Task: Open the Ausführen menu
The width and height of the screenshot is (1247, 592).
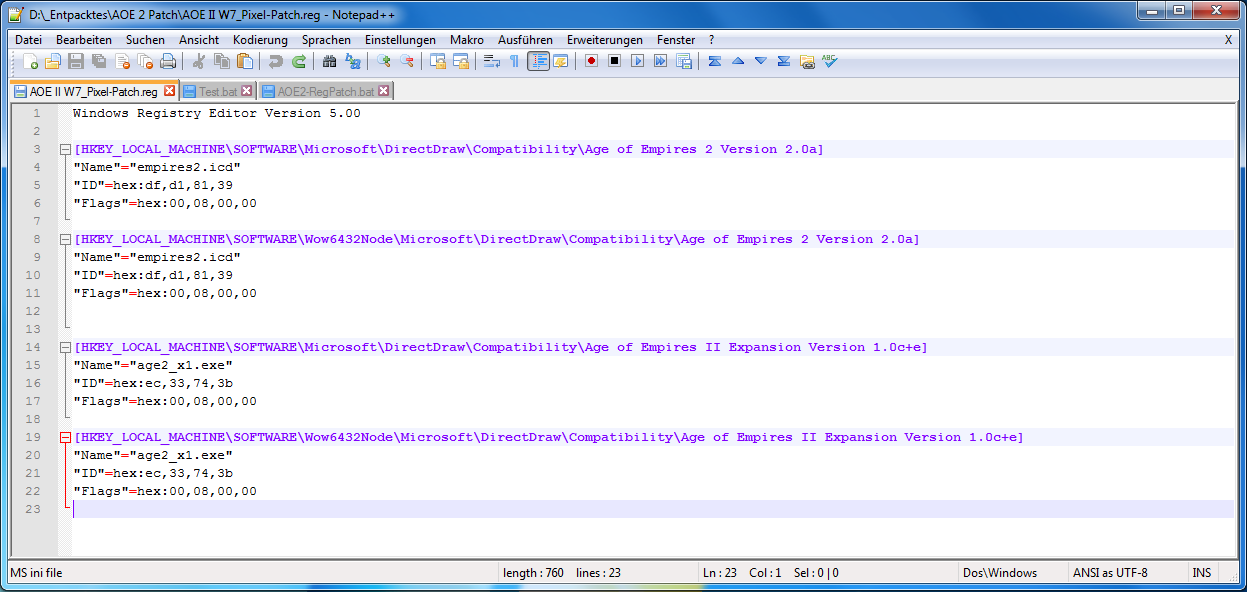Action: click(x=525, y=40)
